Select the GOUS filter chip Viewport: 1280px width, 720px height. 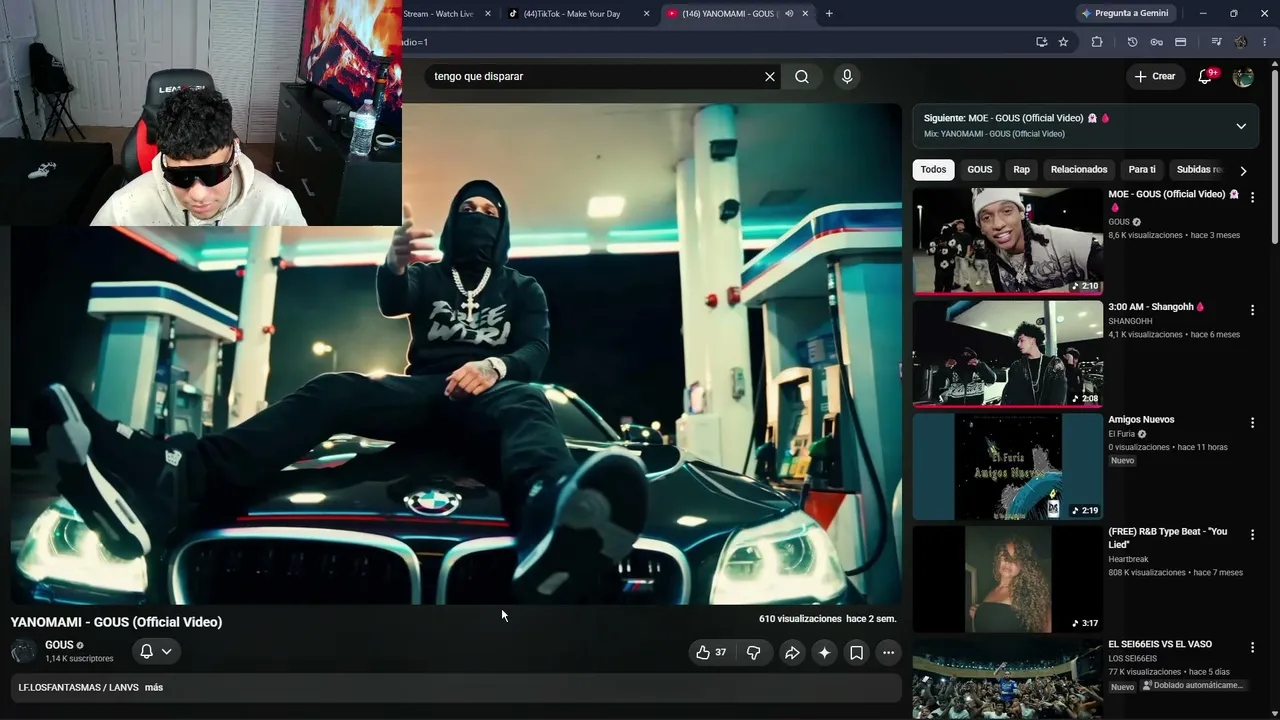(980, 170)
